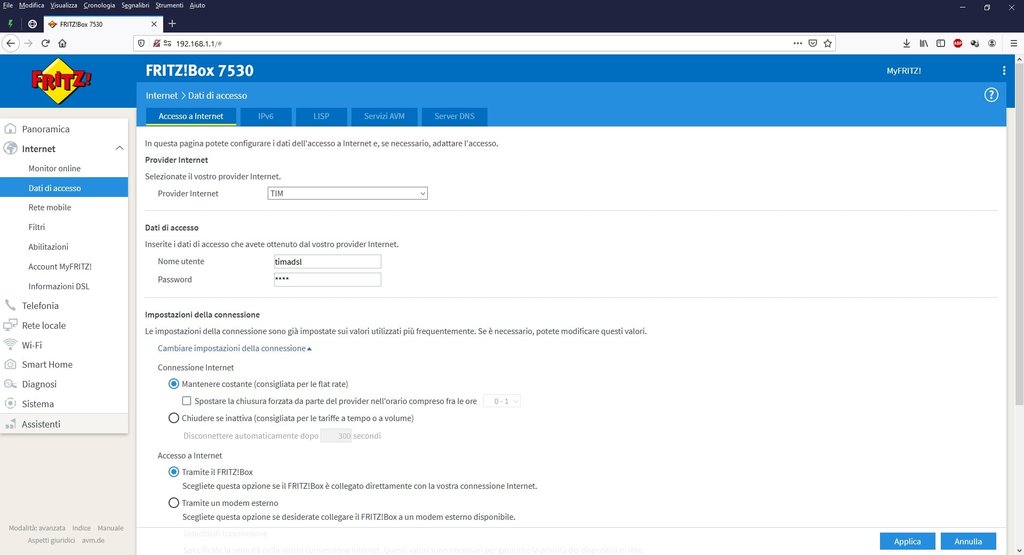Click the Assistenti icon in sidebar
This screenshot has width=1024, height=555.
point(10,424)
